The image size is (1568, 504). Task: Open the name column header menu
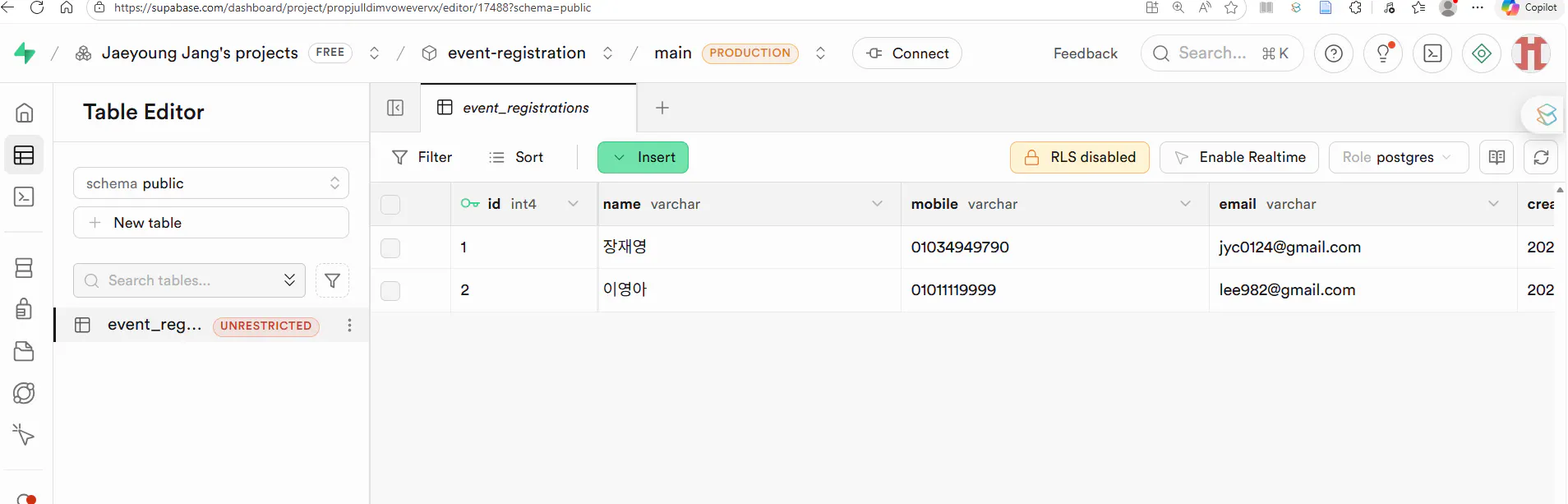877,204
